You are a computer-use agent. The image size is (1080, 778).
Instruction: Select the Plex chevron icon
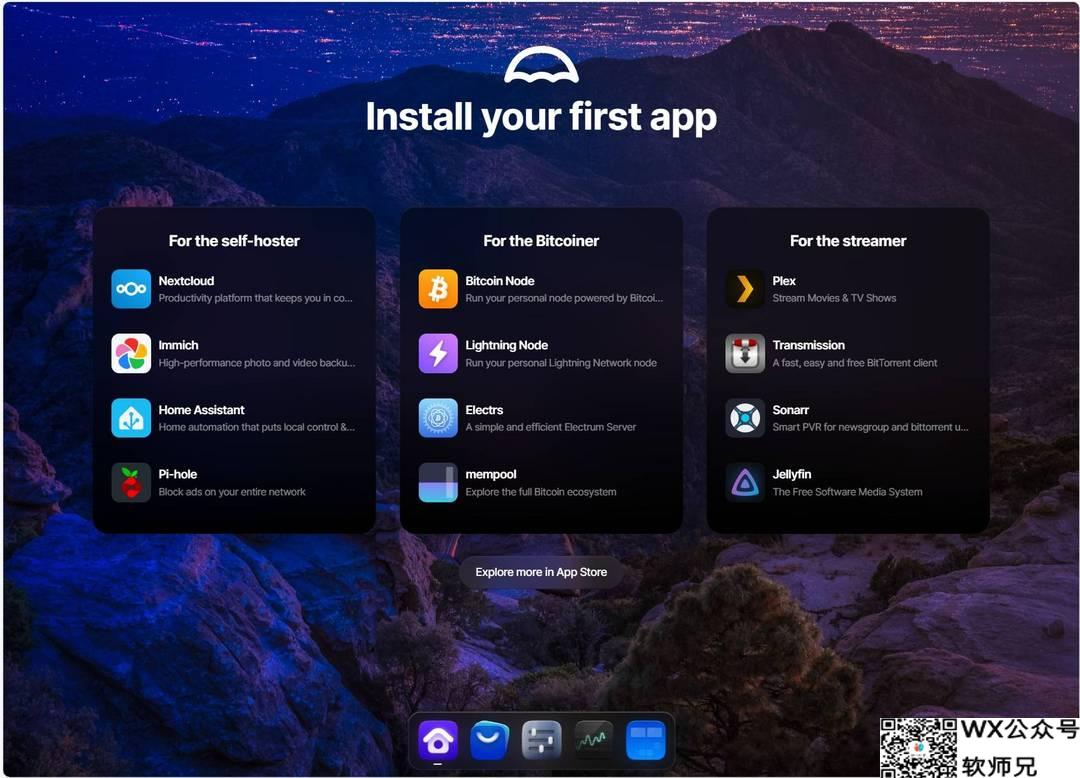pyautogui.click(x=745, y=288)
